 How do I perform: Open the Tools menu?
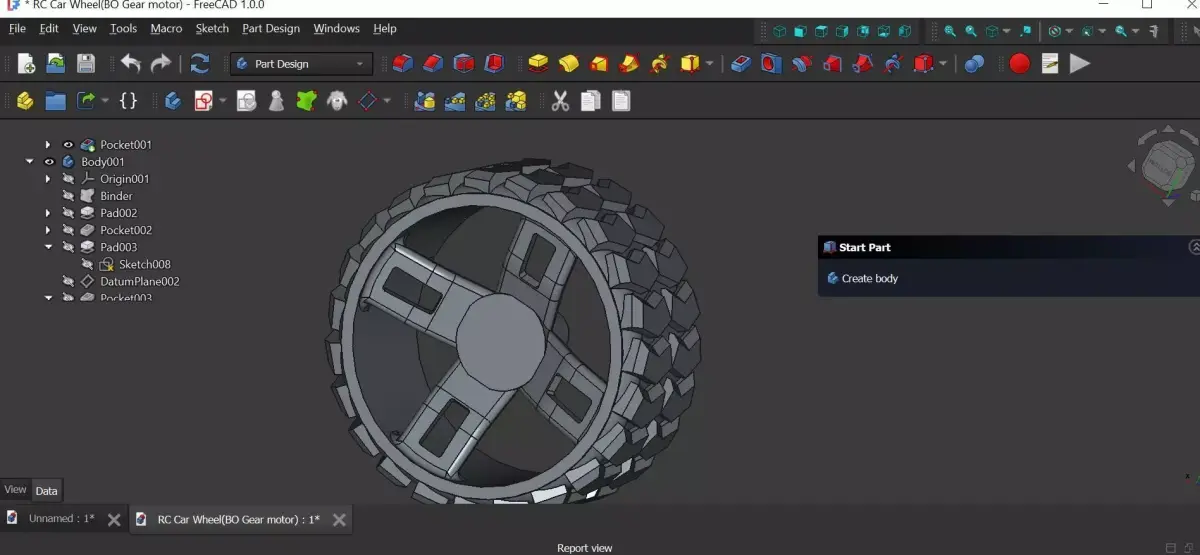(x=124, y=29)
